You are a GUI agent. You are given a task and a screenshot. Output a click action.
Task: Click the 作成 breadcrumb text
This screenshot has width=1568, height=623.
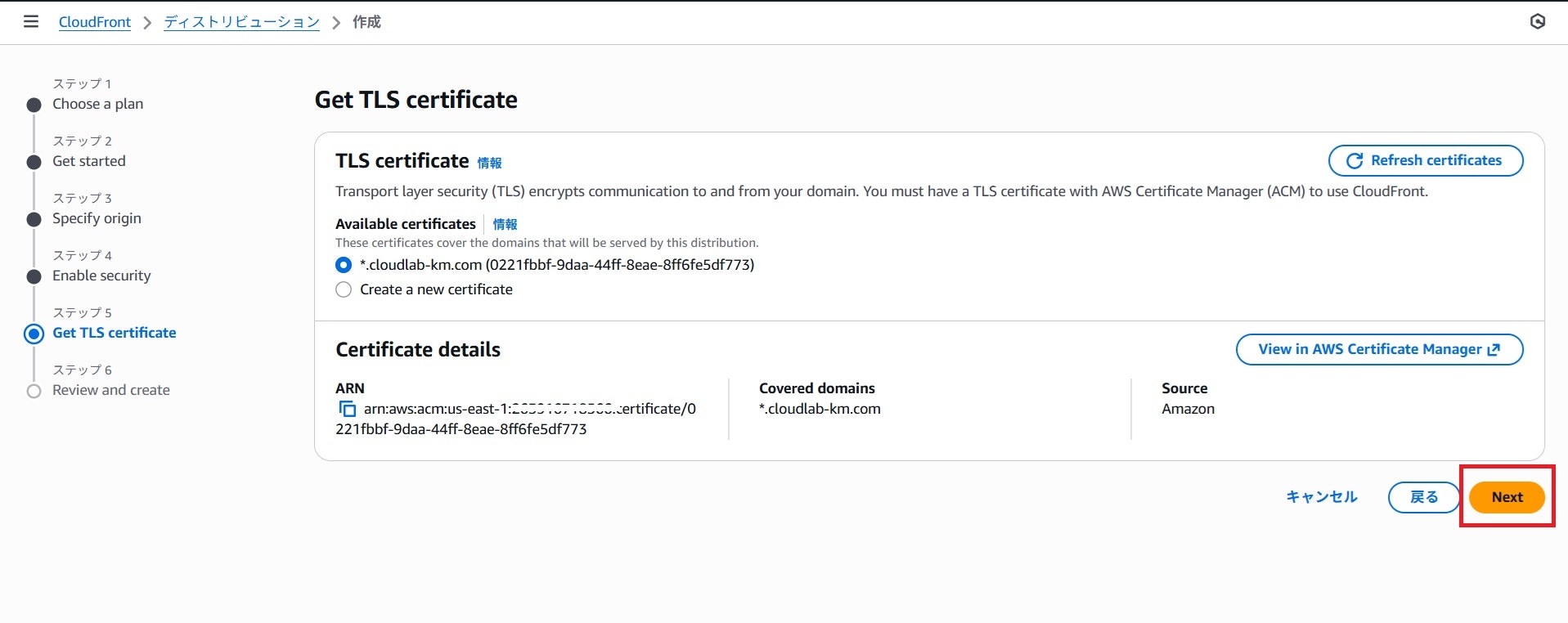(366, 22)
